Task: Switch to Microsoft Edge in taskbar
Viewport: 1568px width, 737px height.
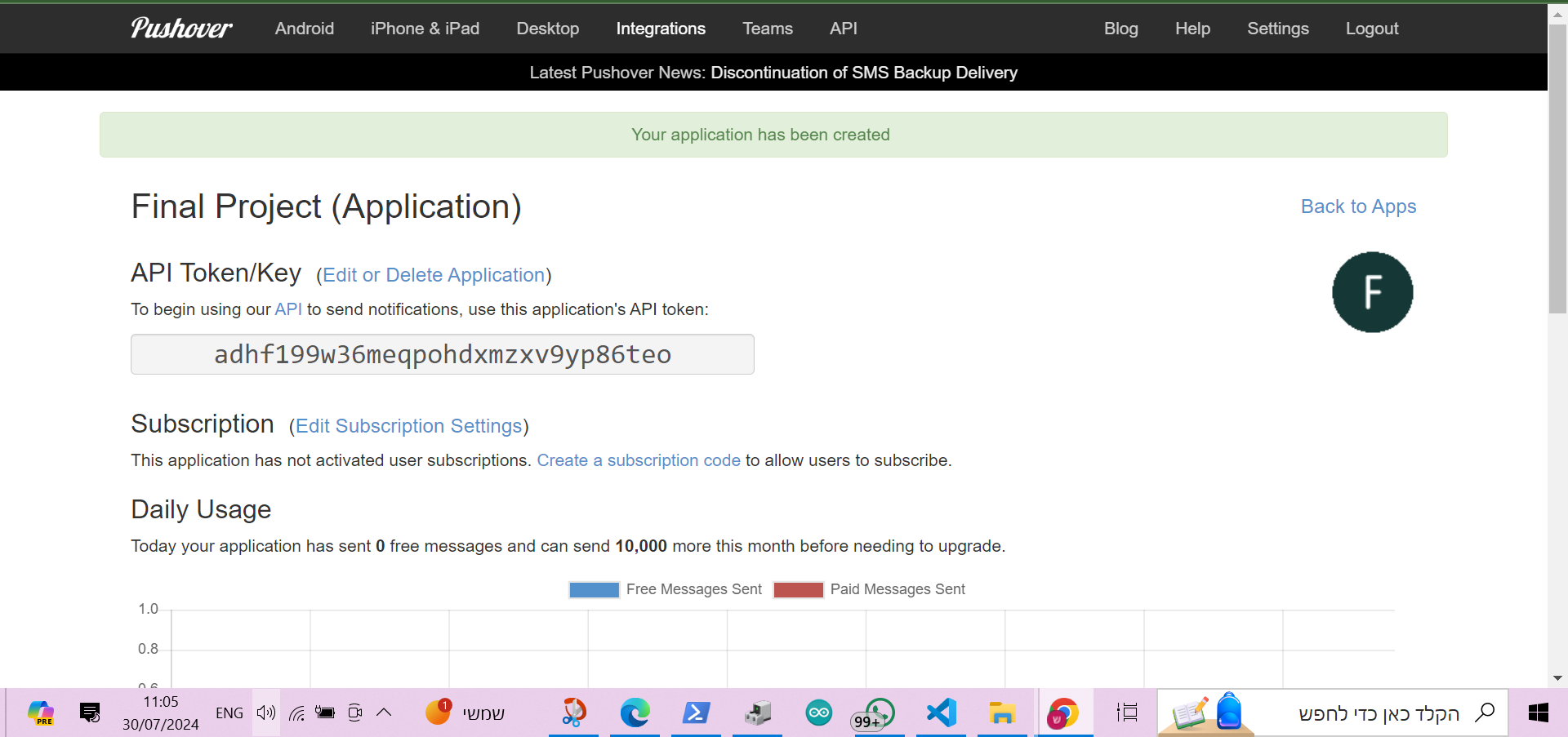Action: [x=635, y=713]
